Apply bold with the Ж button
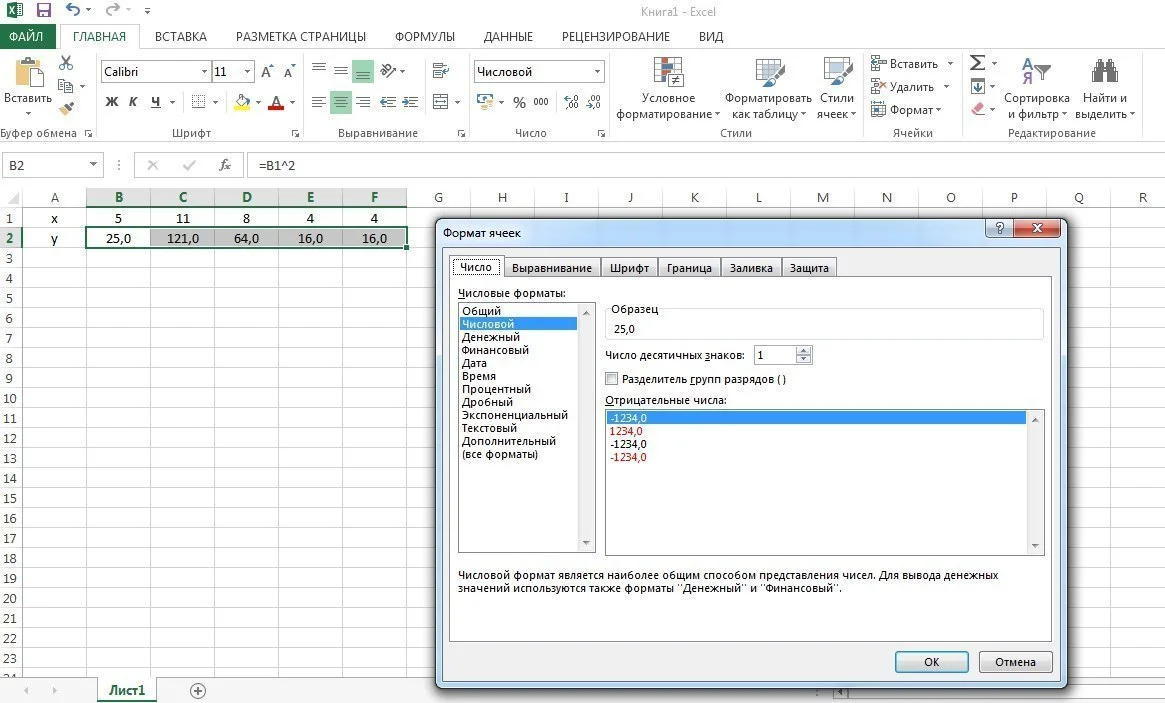Image resolution: width=1165 pixels, height=703 pixels. 112,102
